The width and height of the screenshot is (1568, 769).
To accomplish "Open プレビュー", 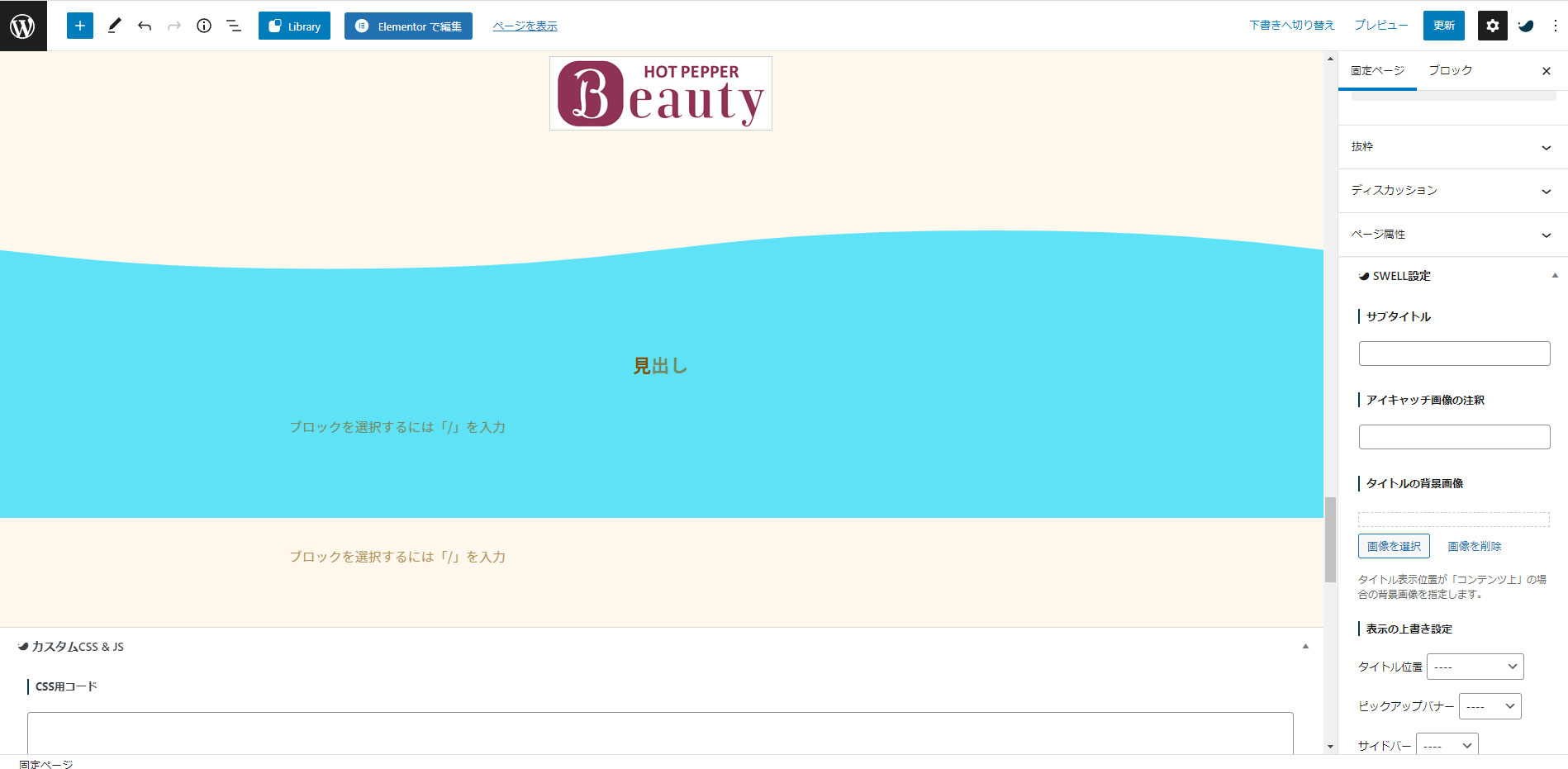I will click(x=1380, y=26).
